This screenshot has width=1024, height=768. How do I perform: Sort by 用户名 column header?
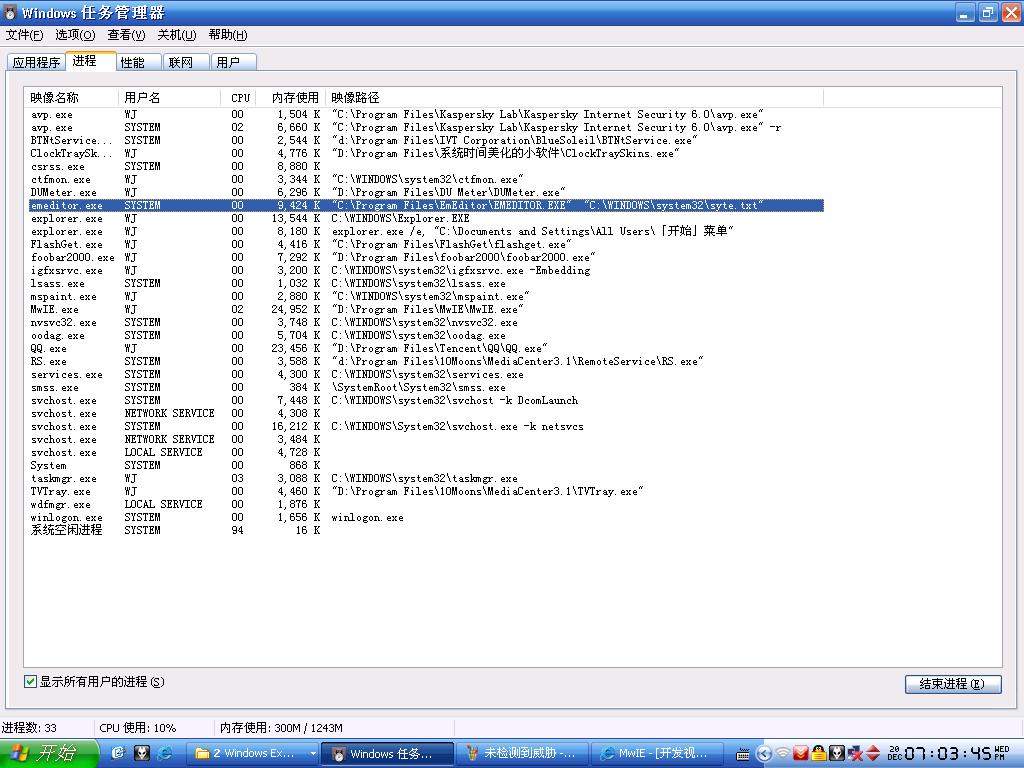[x=170, y=98]
